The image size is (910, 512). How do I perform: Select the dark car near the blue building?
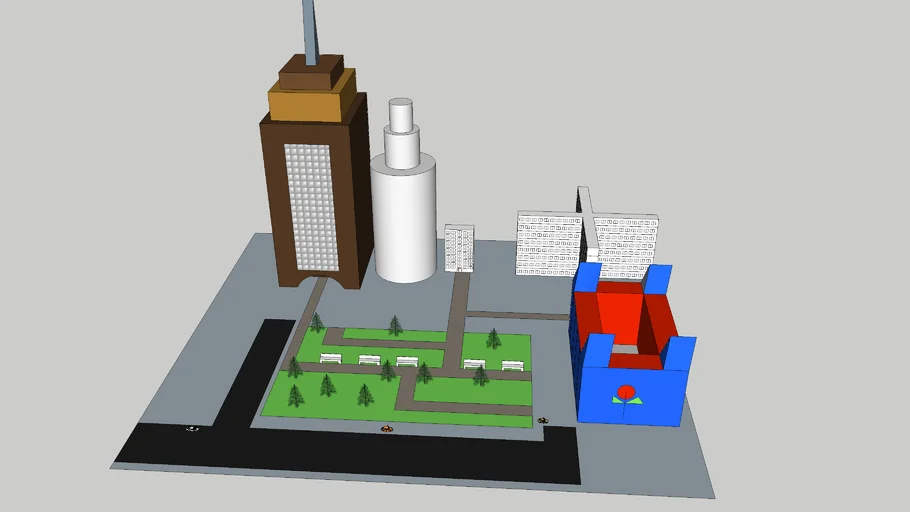point(543,420)
